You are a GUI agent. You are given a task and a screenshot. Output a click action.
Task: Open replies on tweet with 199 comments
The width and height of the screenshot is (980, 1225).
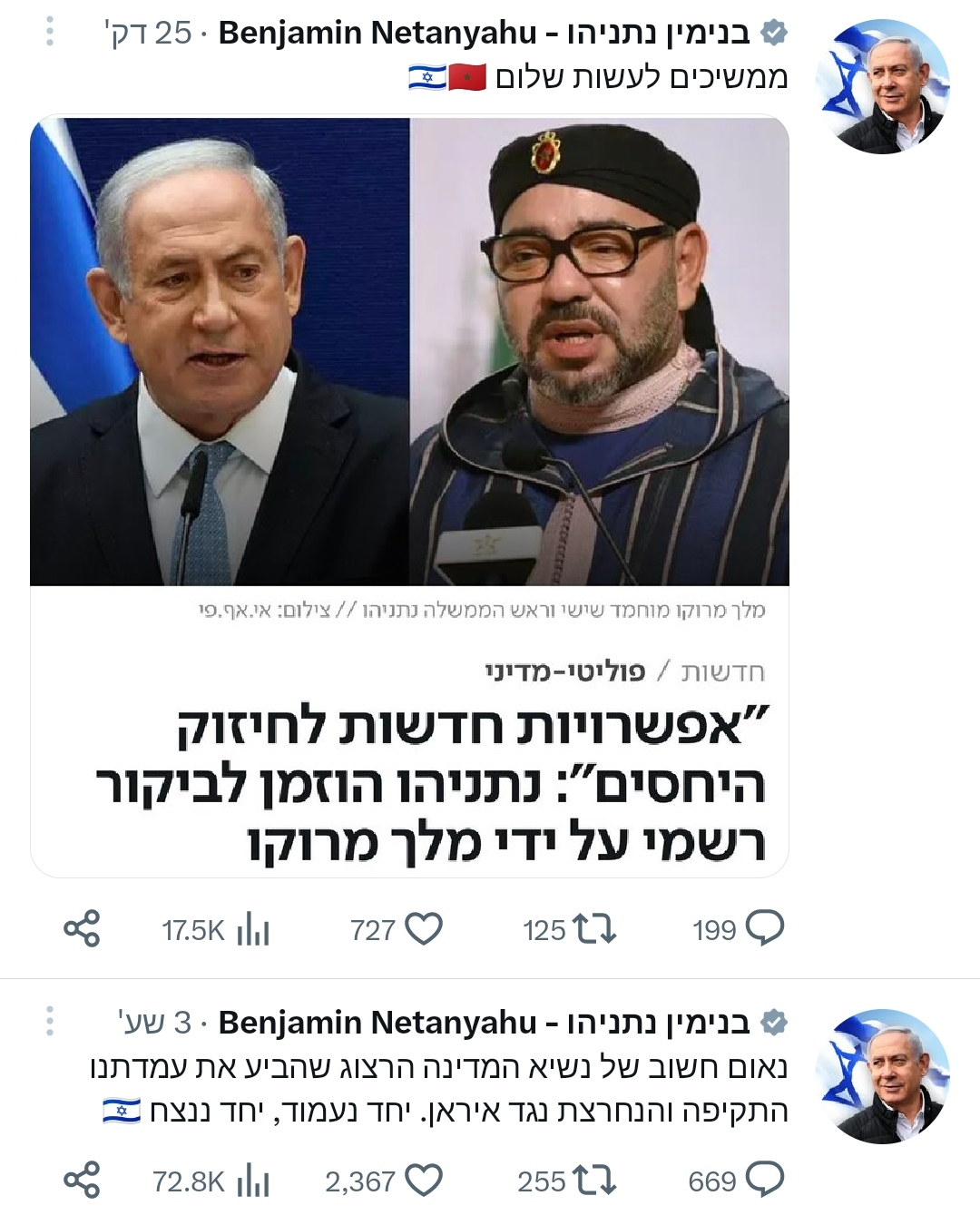pyautogui.click(x=764, y=930)
